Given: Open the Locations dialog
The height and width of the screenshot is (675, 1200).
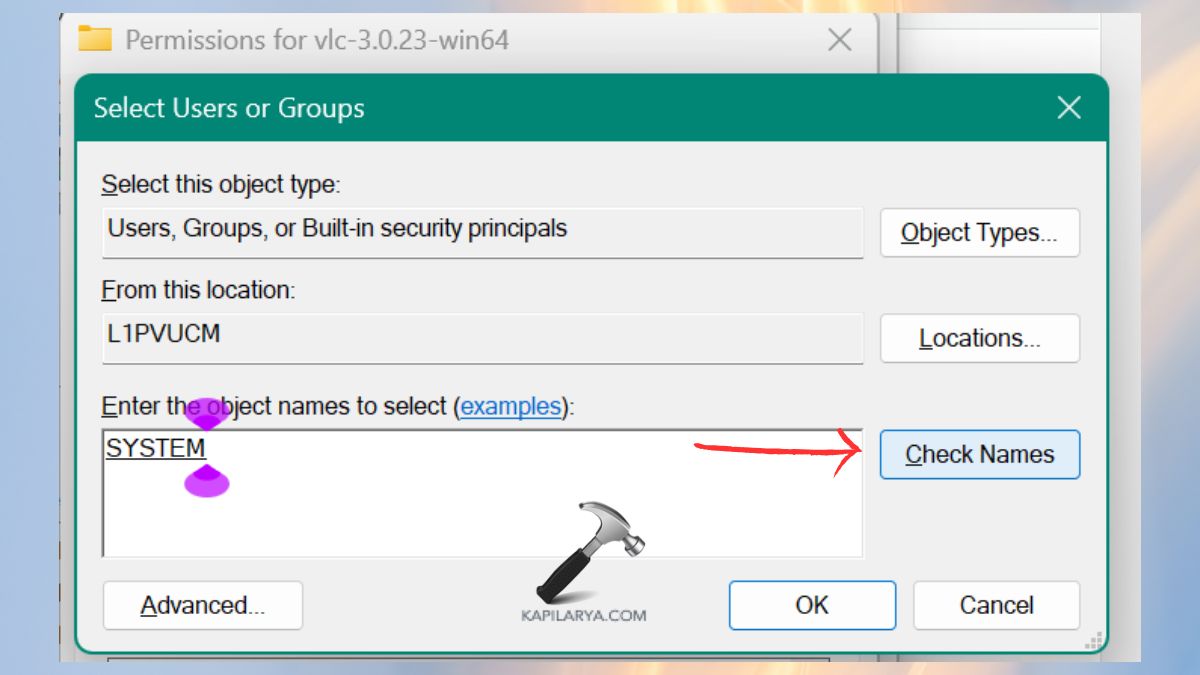Looking at the screenshot, I should coord(979,337).
